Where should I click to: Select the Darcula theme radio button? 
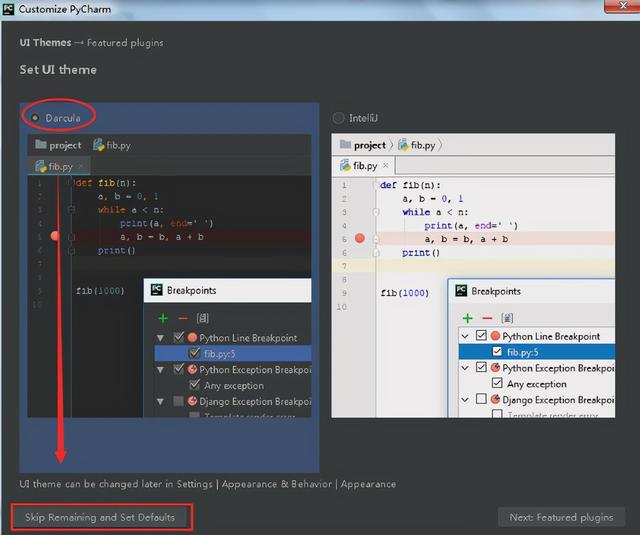[x=35, y=118]
